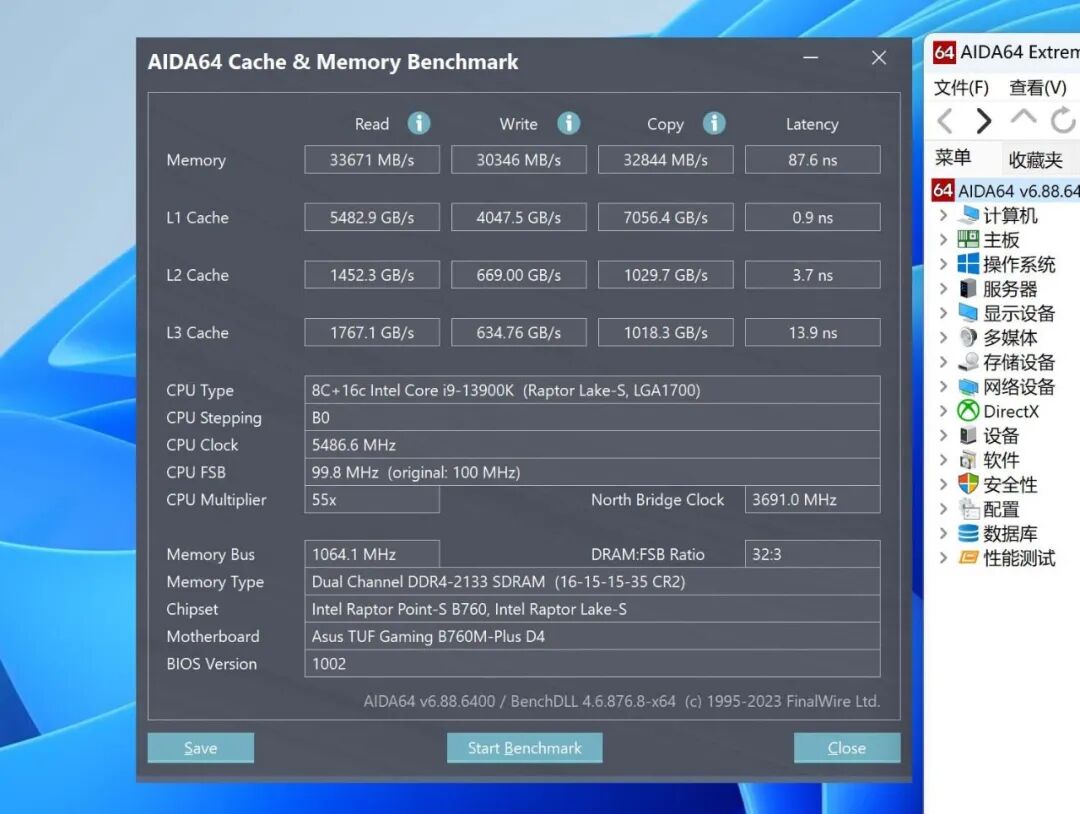Select the 设备 devices icon
1080x814 pixels.
pos(968,435)
